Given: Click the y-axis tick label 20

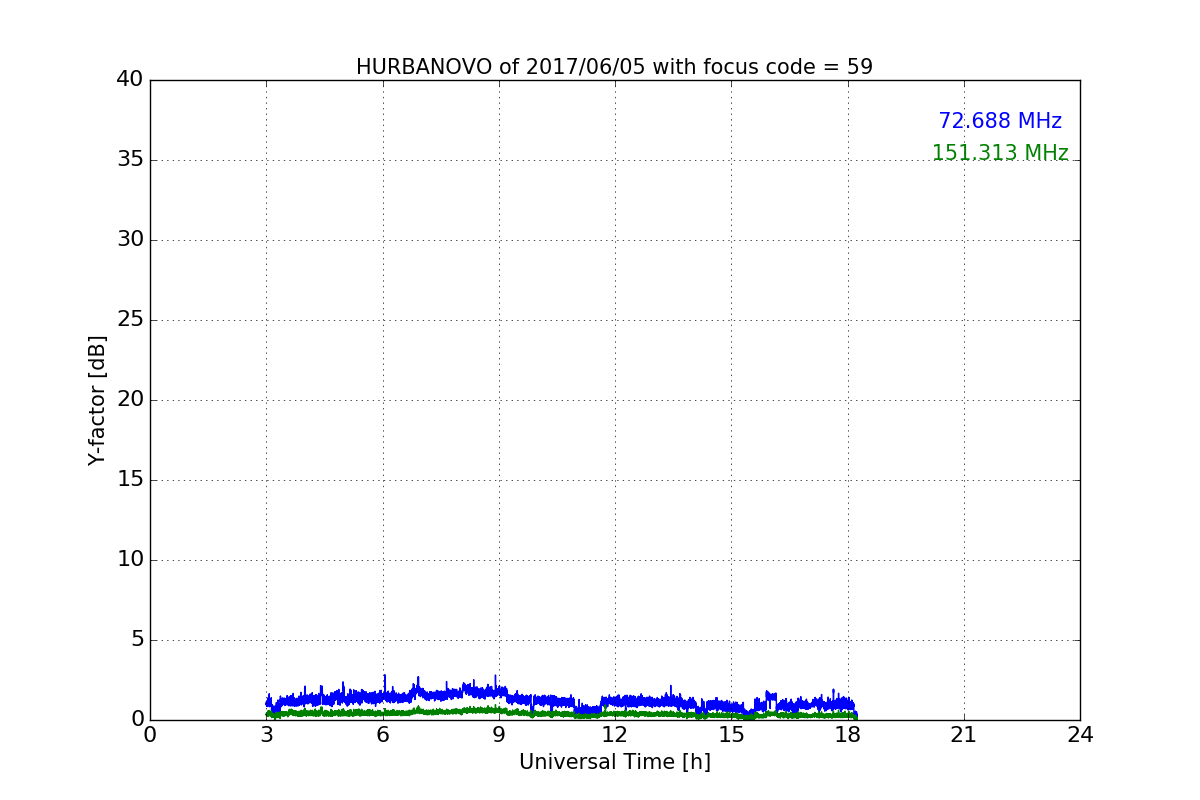Looking at the screenshot, I should [x=130, y=400].
